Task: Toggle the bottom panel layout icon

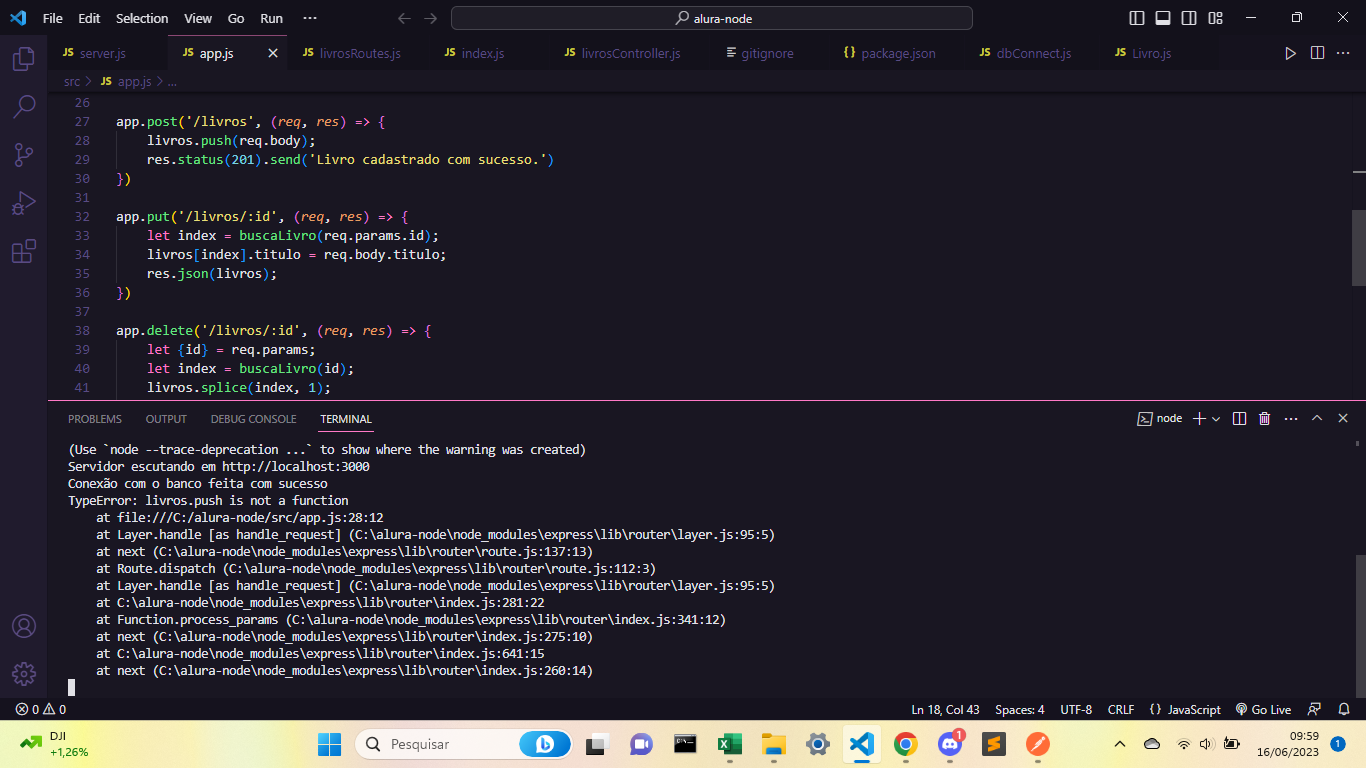Action: pos(1163,18)
